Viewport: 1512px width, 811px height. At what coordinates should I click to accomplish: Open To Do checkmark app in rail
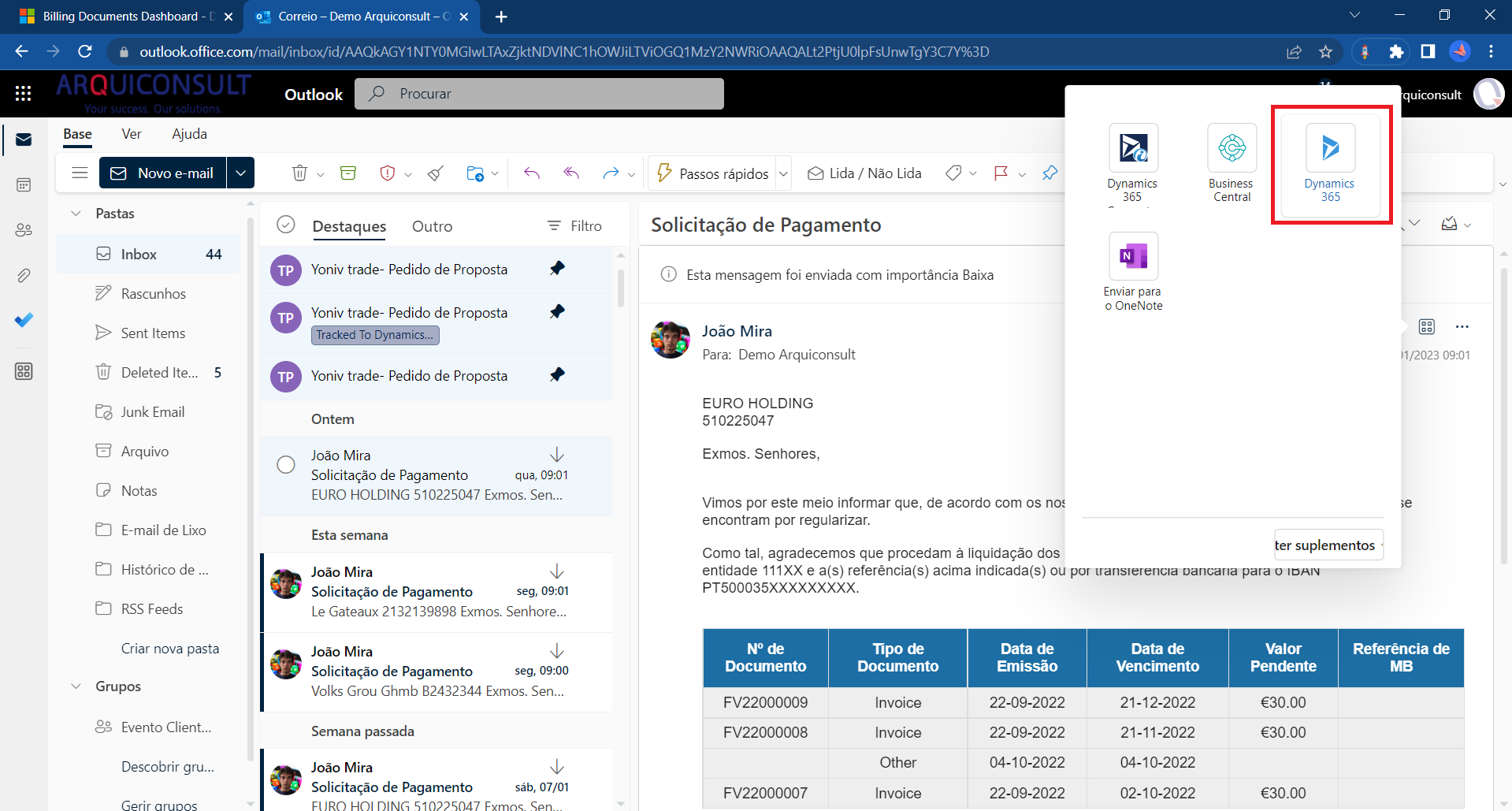[x=24, y=320]
